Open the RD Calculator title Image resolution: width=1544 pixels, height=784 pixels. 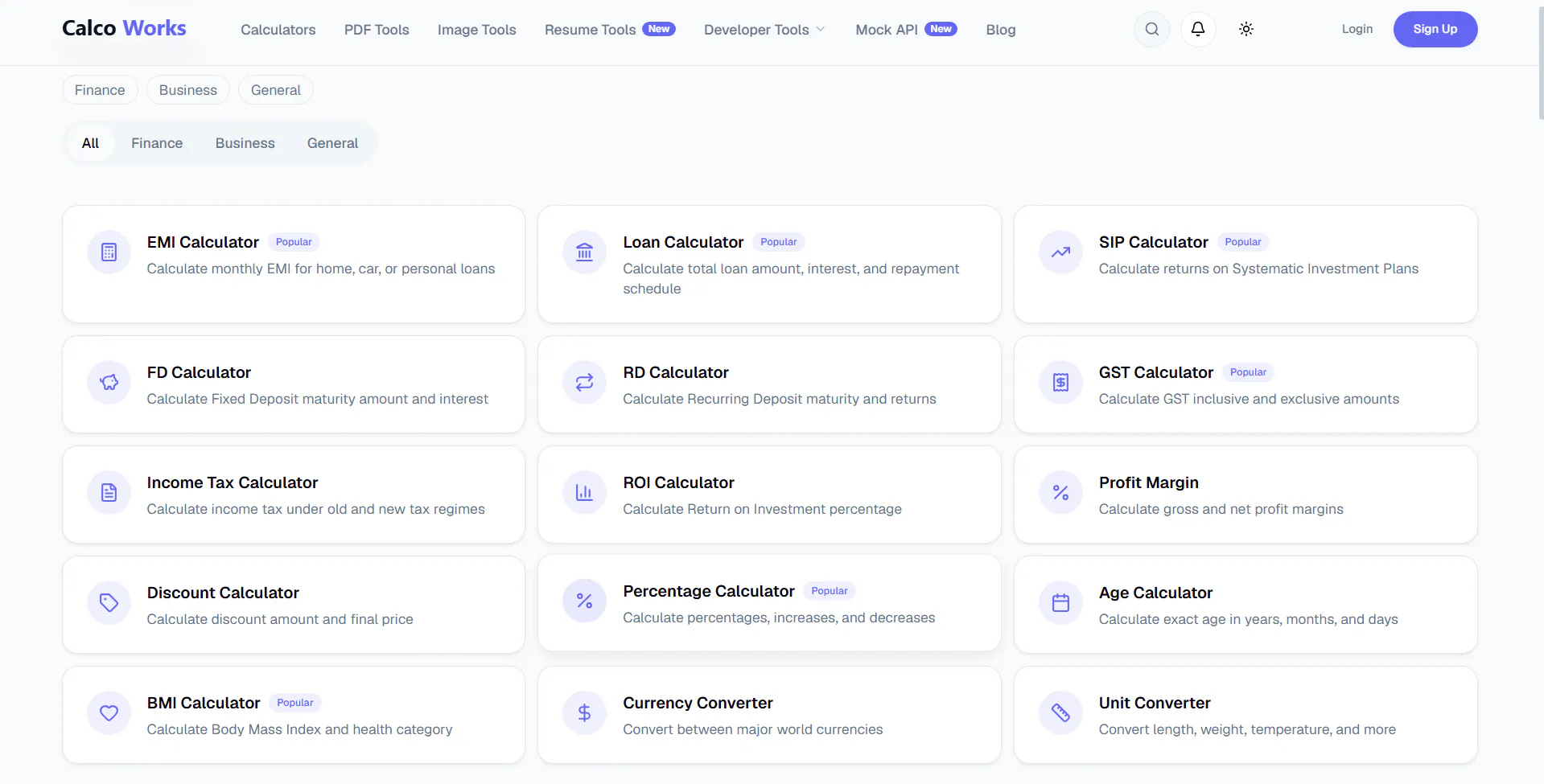pyautogui.click(x=676, y=372)
